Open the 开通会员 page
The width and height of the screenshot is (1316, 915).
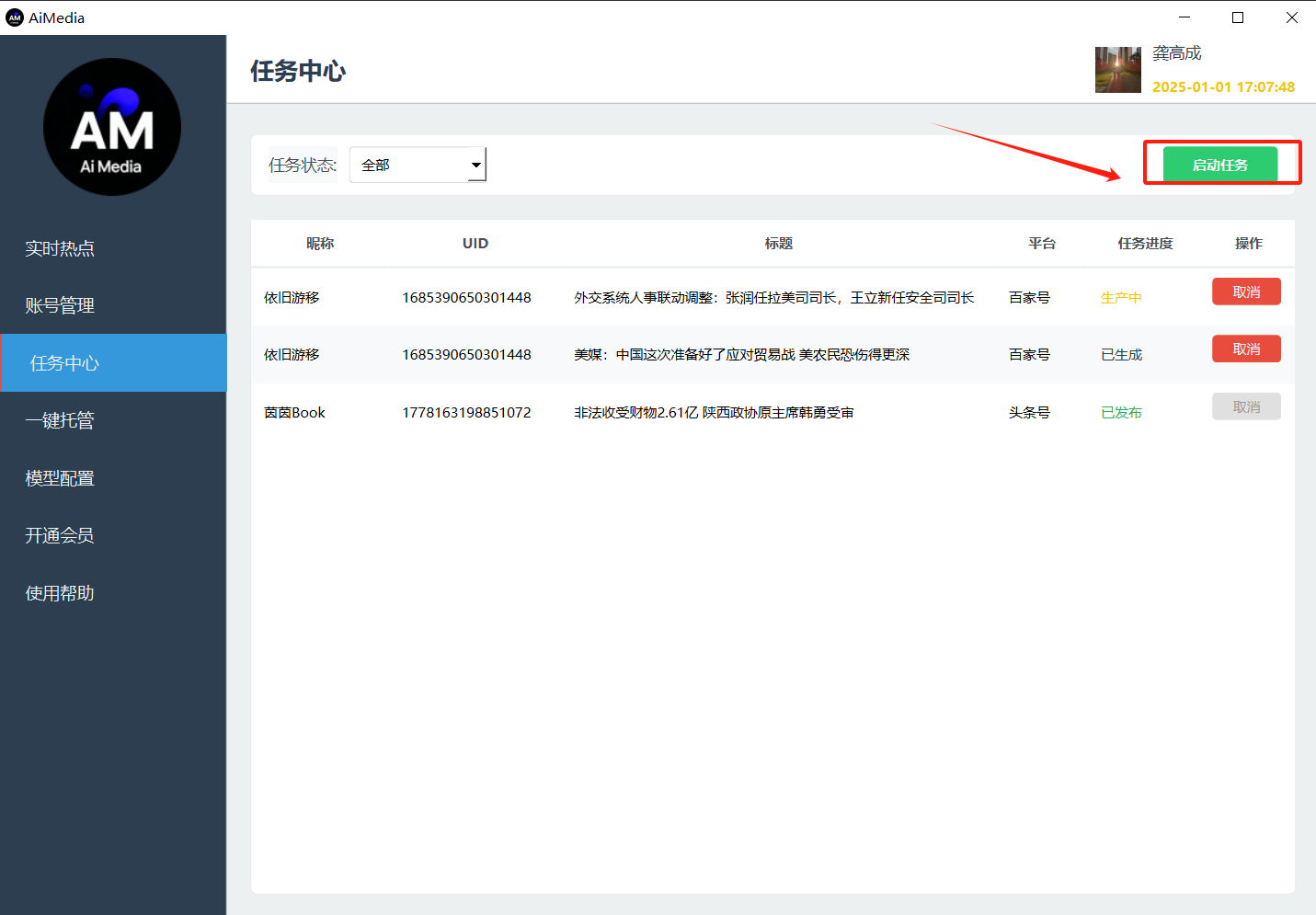click(x=60, y=535)
